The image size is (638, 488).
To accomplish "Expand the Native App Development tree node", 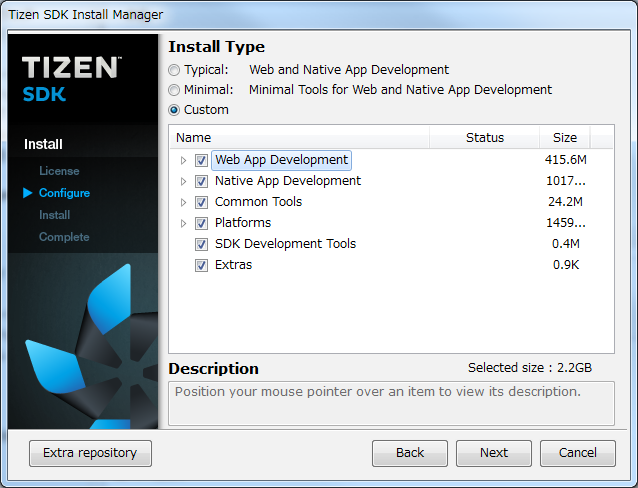I will point(184,181).
